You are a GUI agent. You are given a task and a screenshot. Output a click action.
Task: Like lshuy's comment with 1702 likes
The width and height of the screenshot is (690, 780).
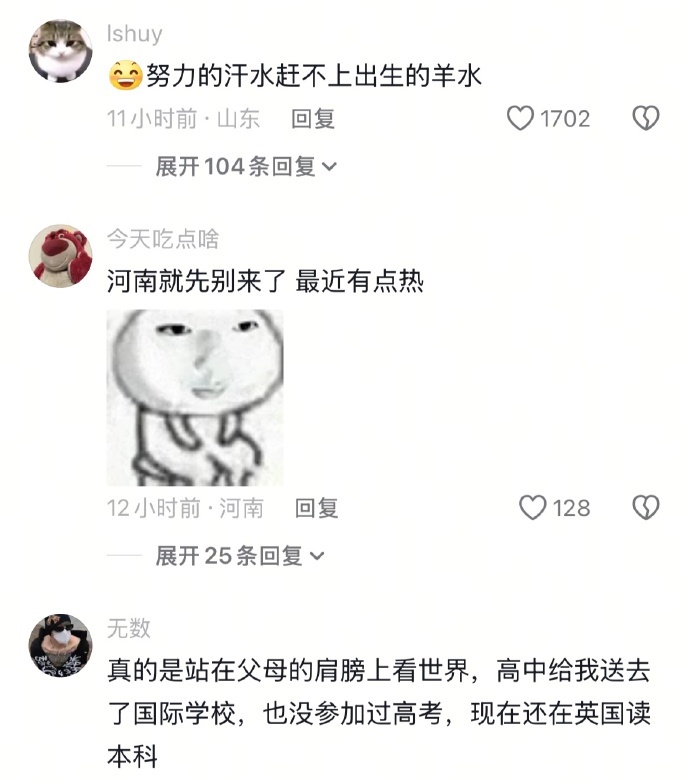coord(520,118)
